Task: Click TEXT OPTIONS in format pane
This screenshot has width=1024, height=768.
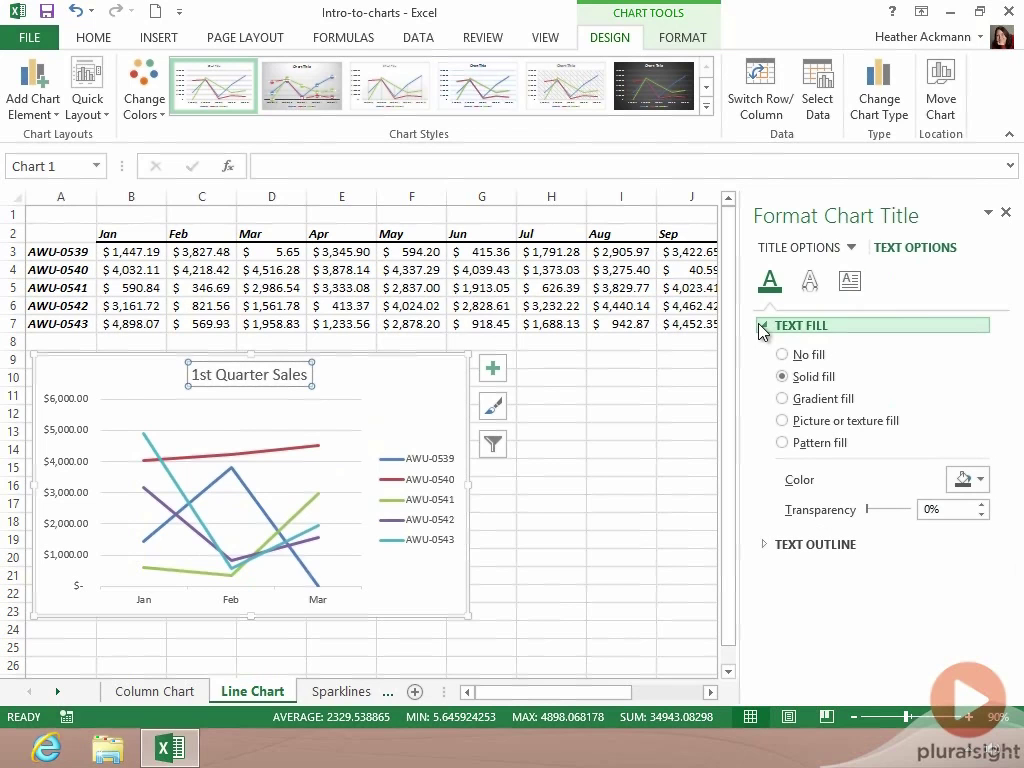Action: point(915,248)
